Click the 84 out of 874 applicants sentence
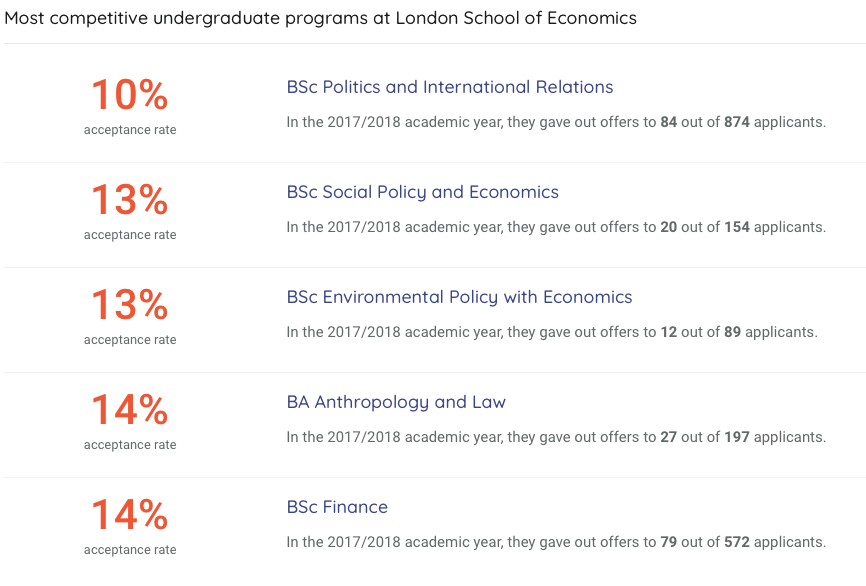Viewport: 866px width, 586px height. pos(556,122)
